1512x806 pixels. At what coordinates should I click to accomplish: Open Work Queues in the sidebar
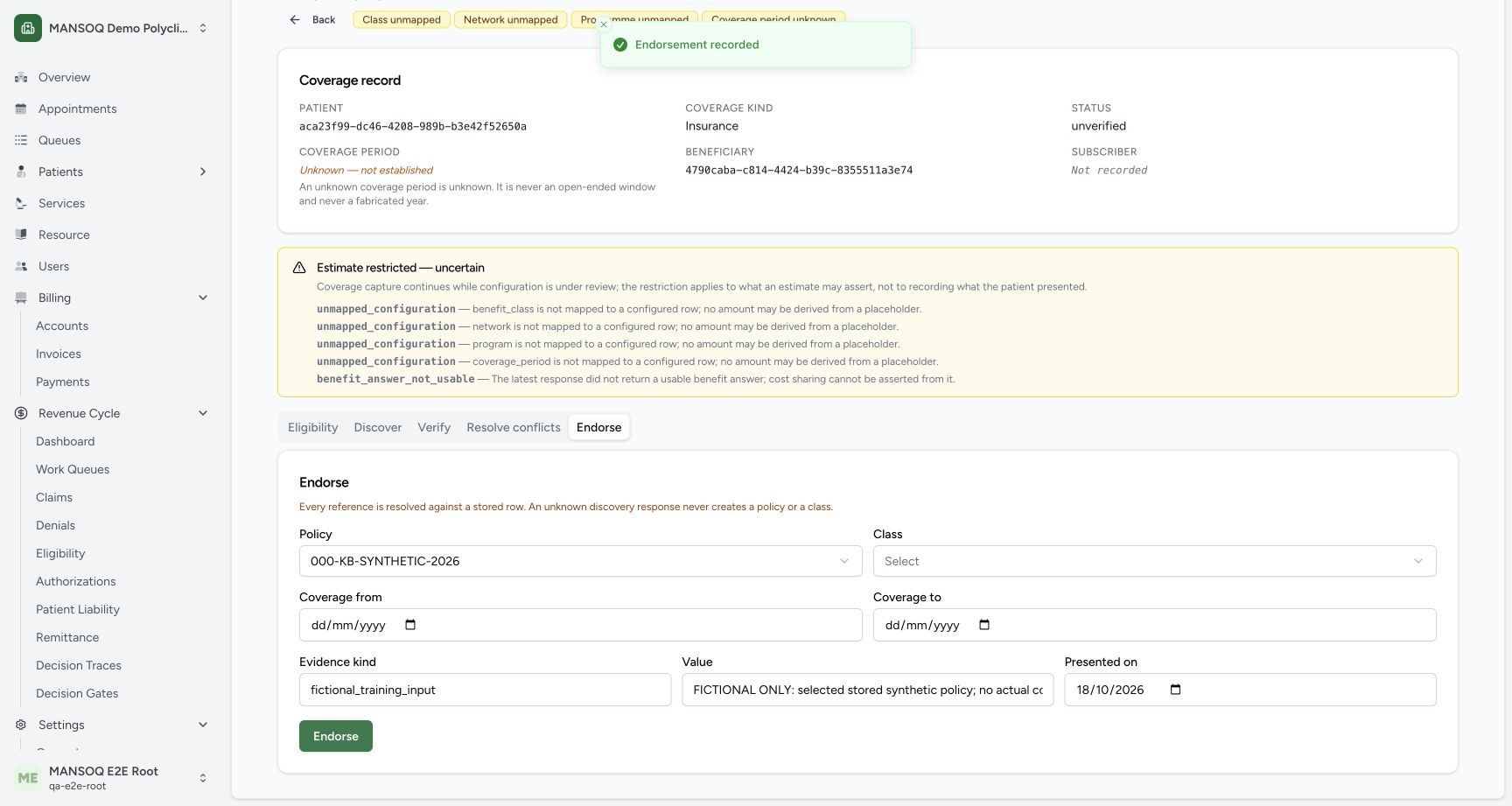click(x=73, y=470)
